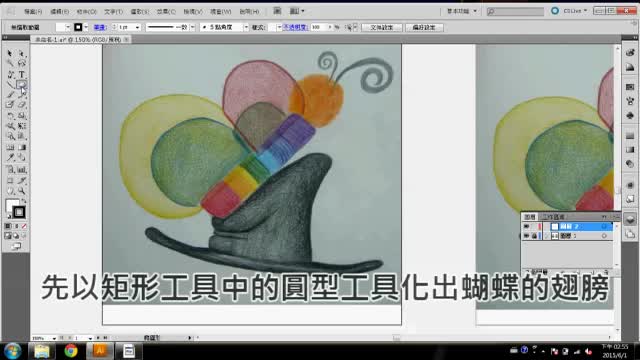Open the 基本功能 workspace switcher

462,11
